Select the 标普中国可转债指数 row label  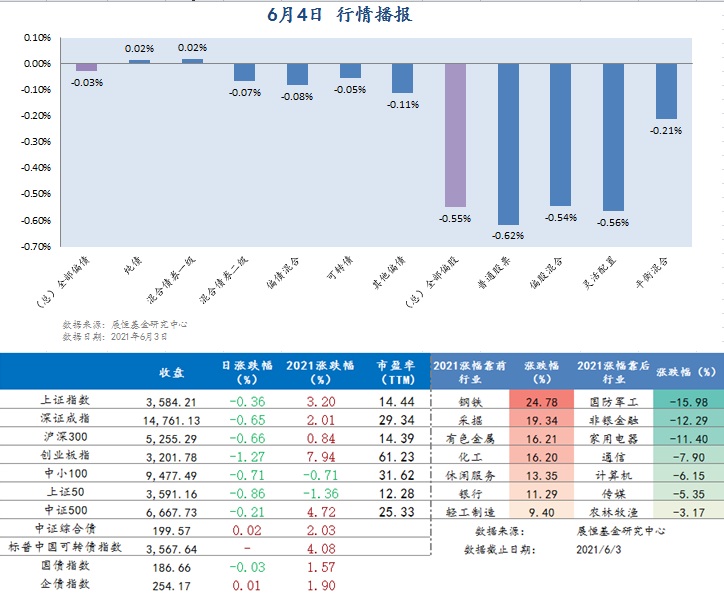(x=65, y=547)
